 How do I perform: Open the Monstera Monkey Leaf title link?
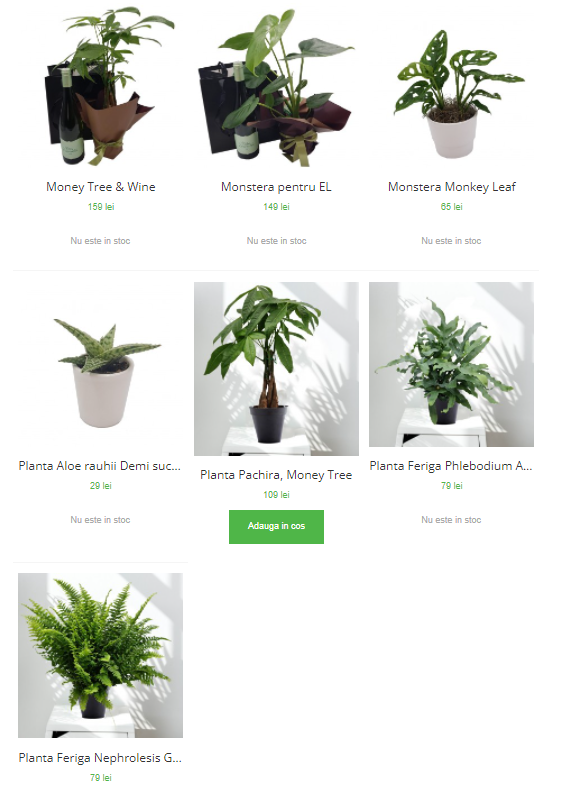click(x=451, y=187)
